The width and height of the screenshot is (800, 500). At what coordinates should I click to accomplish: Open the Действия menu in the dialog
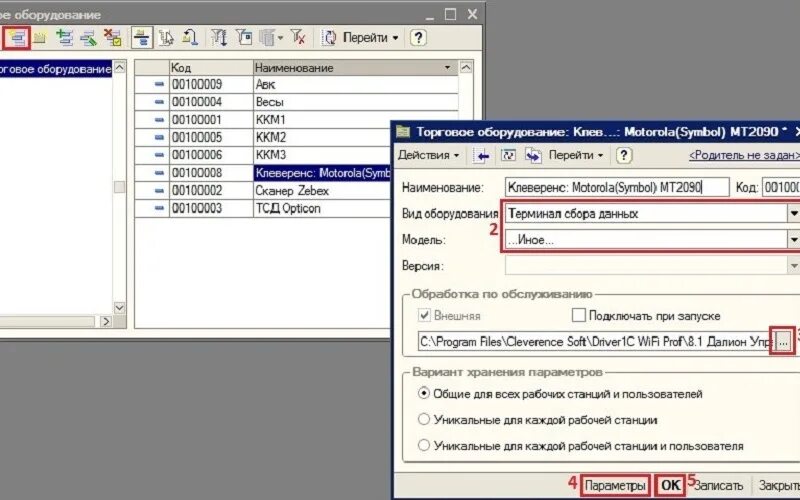[428, 155]
